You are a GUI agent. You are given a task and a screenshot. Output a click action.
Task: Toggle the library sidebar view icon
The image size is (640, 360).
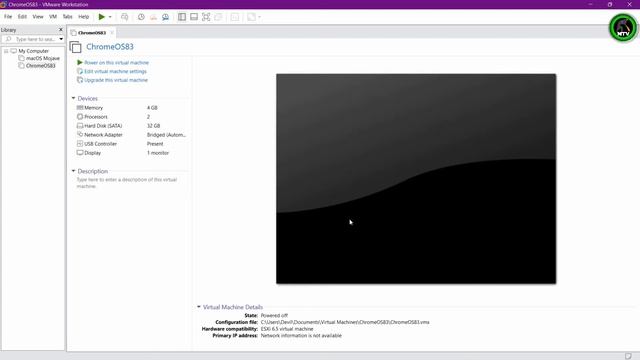tap(182, 17)
